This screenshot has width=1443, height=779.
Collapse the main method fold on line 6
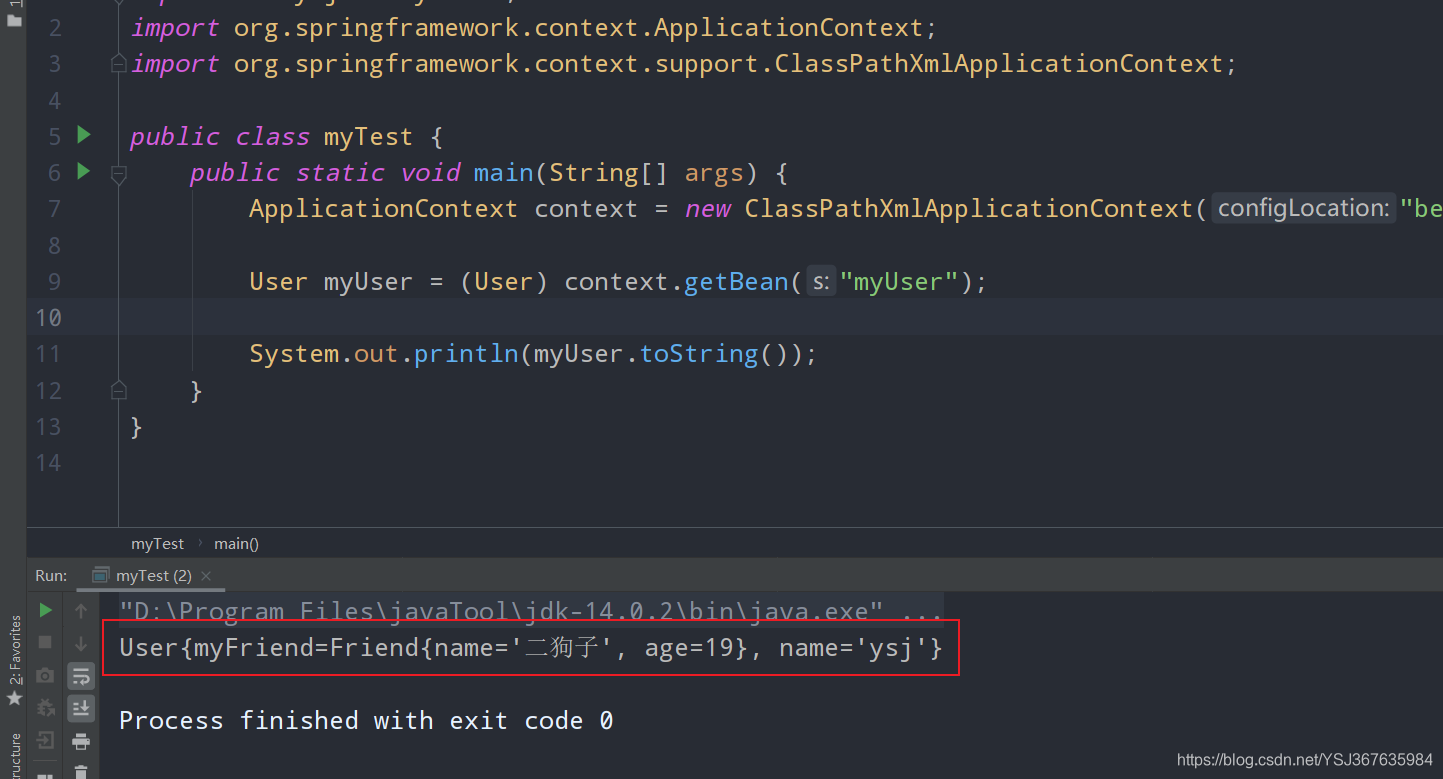118,174
